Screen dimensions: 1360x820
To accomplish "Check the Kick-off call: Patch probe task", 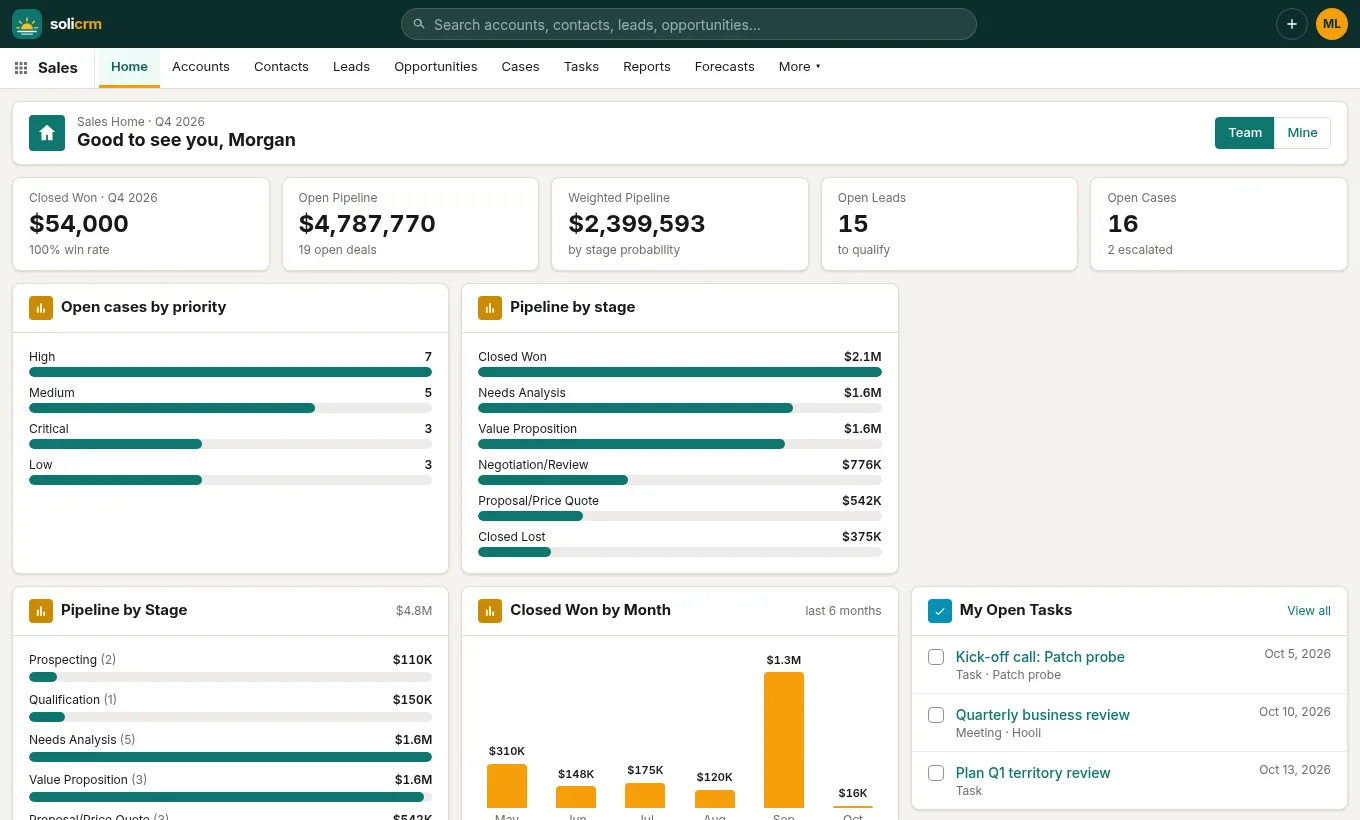I will (x=936, y=657).
